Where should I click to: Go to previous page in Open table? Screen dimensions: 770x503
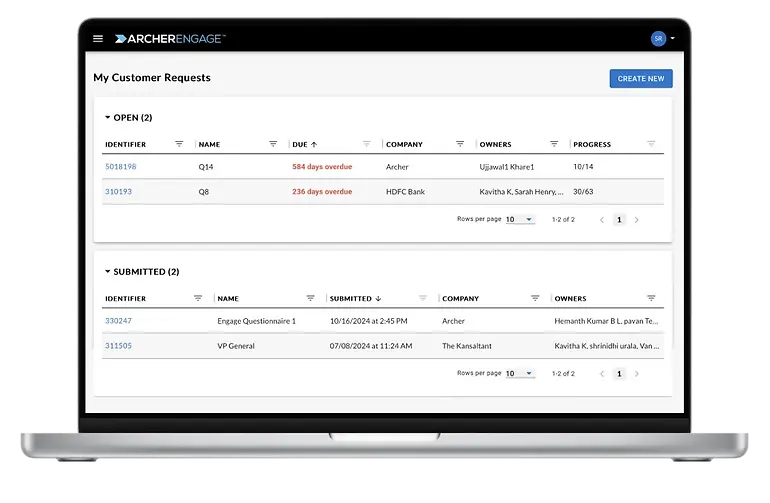602,220
